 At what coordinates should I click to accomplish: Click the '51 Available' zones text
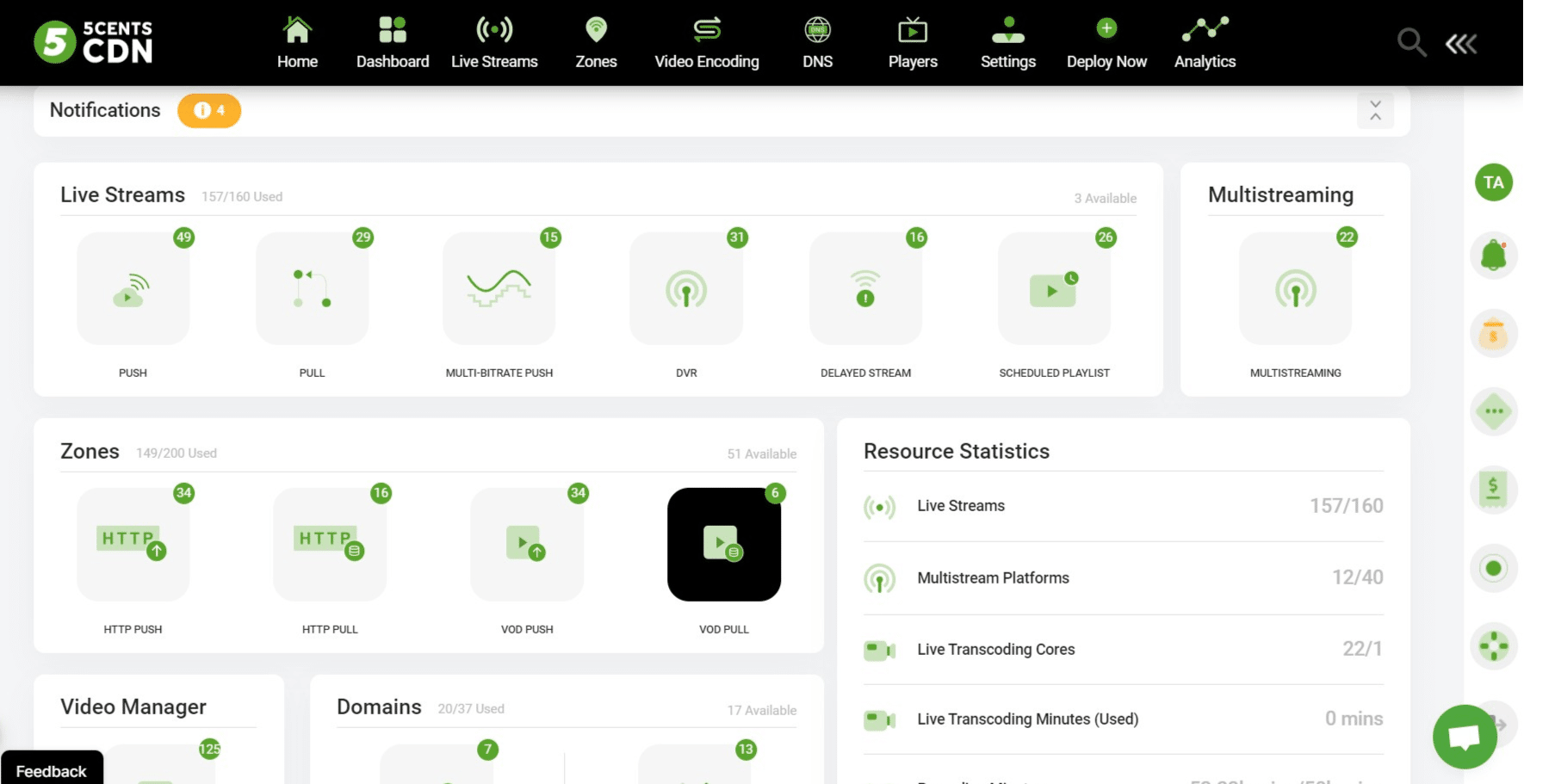coord(762,454)
